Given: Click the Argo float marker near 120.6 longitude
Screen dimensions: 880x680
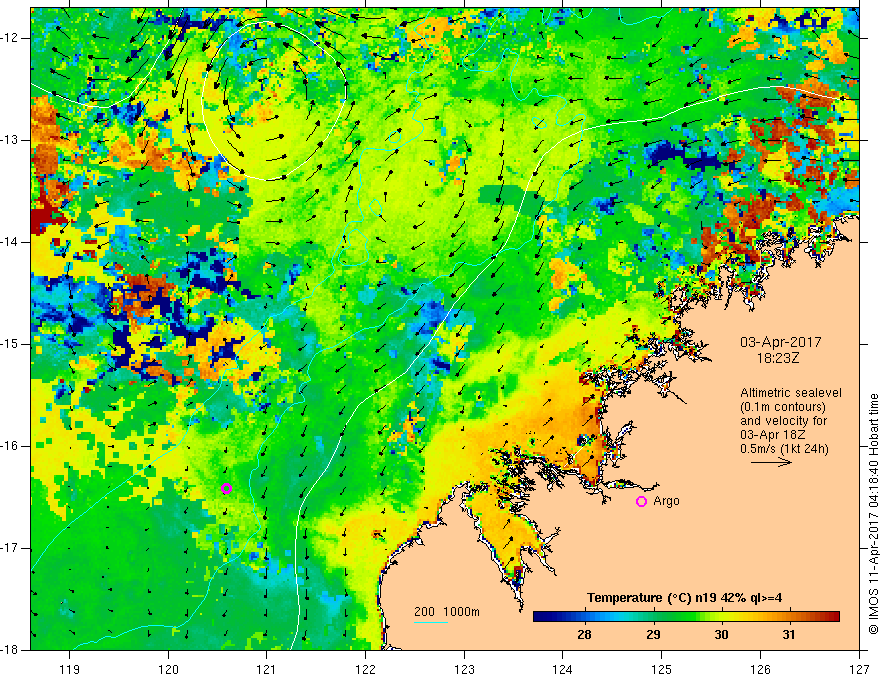Looking at the screenshot, I should click(x=226, y=488).
